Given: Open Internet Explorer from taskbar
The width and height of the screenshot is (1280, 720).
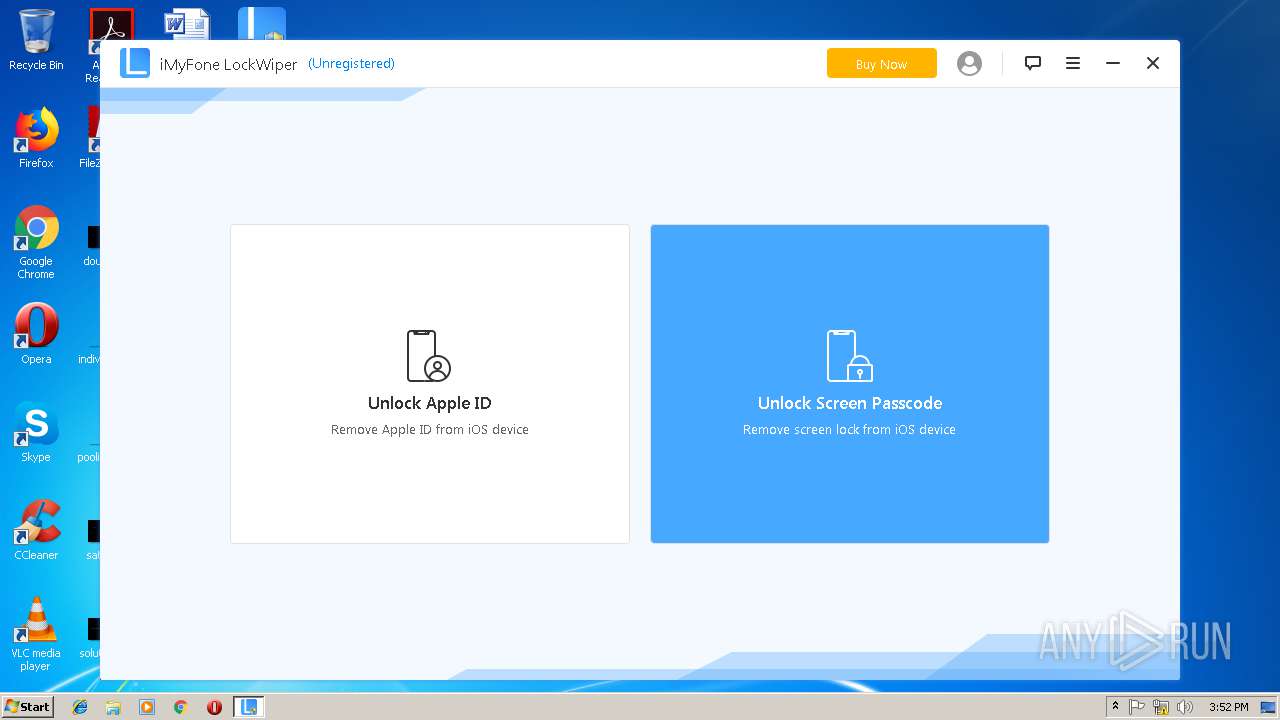Looking at the screenshot, I should [x=80, y=707].
